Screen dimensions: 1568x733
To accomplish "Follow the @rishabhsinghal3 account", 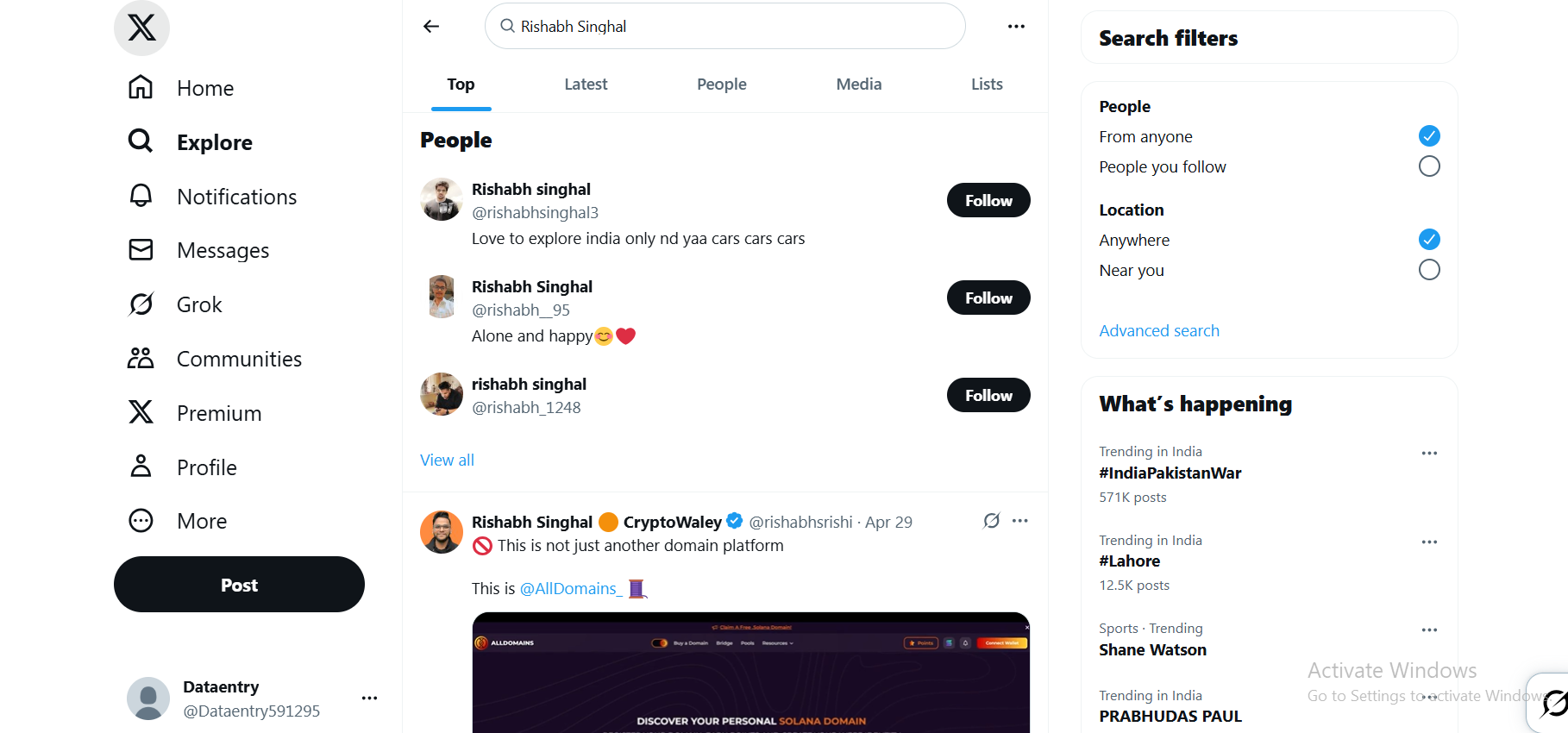I will [988, 200].
